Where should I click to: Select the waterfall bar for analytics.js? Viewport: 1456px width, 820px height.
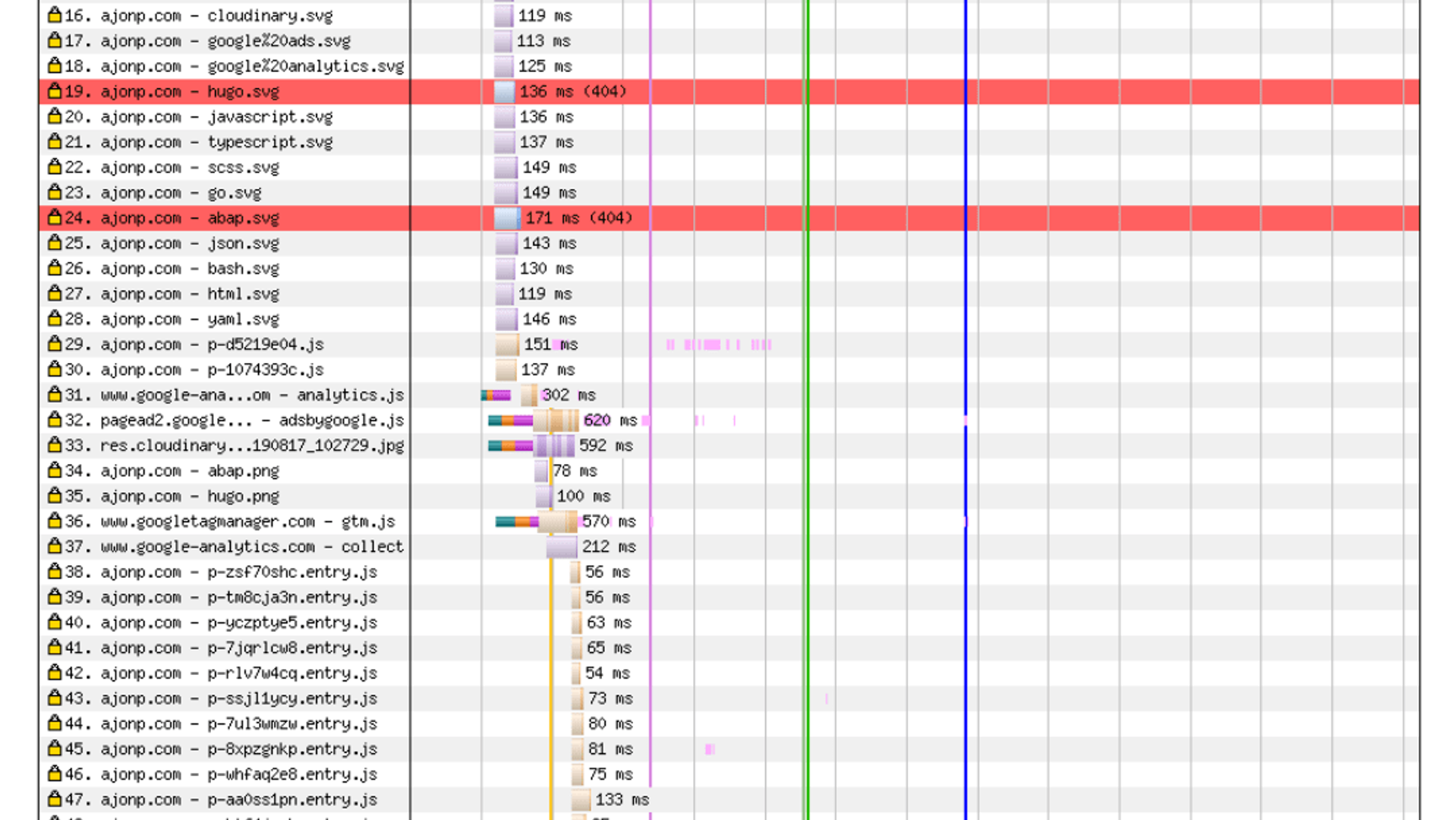(509, 395)
